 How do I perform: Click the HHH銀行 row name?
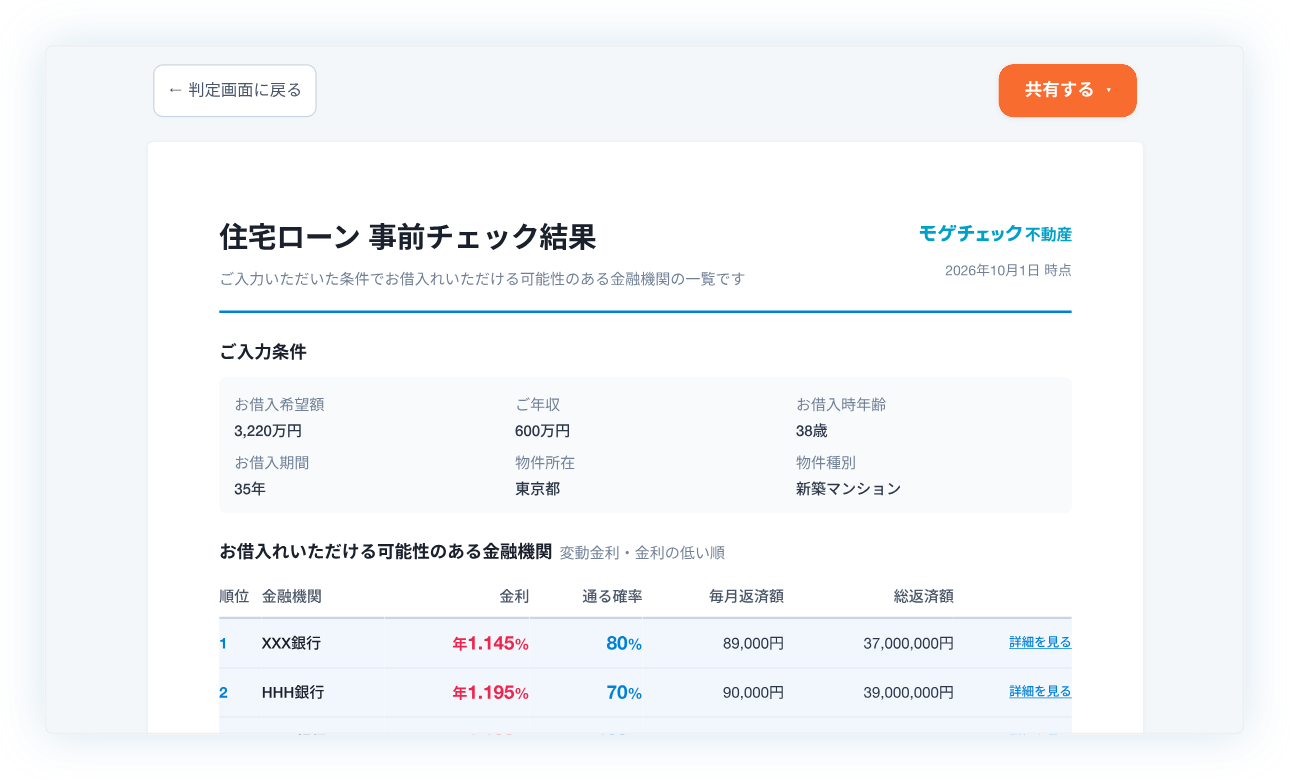coord(293,693)
